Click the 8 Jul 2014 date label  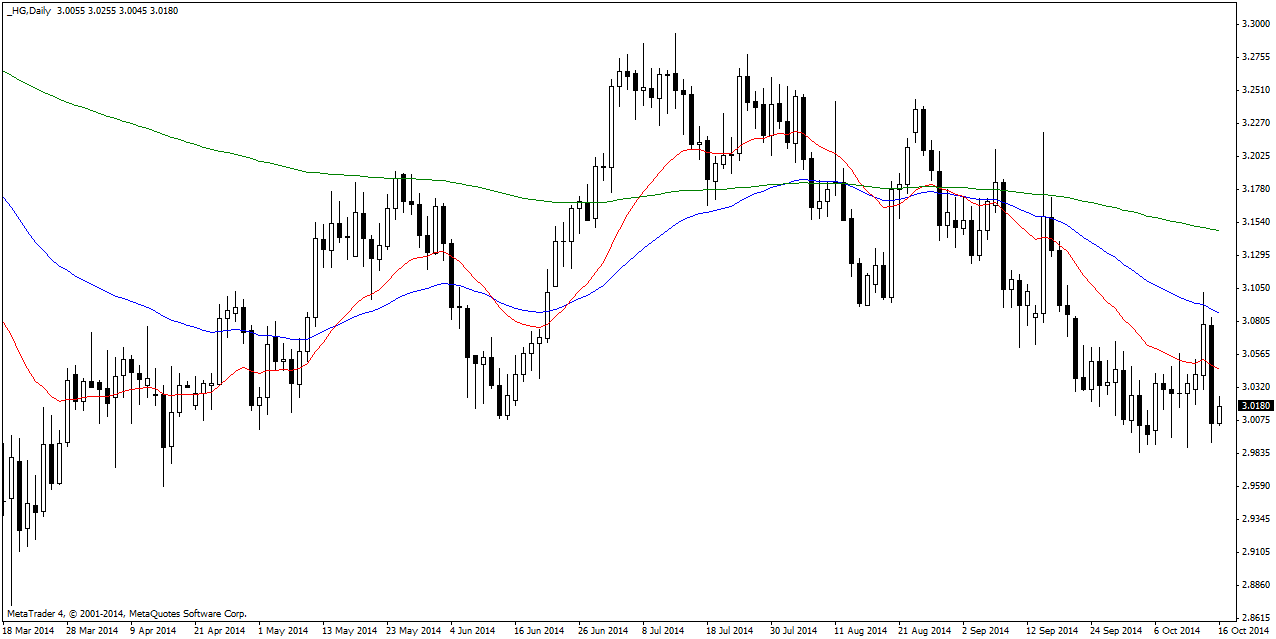click(x=665, y=631)
